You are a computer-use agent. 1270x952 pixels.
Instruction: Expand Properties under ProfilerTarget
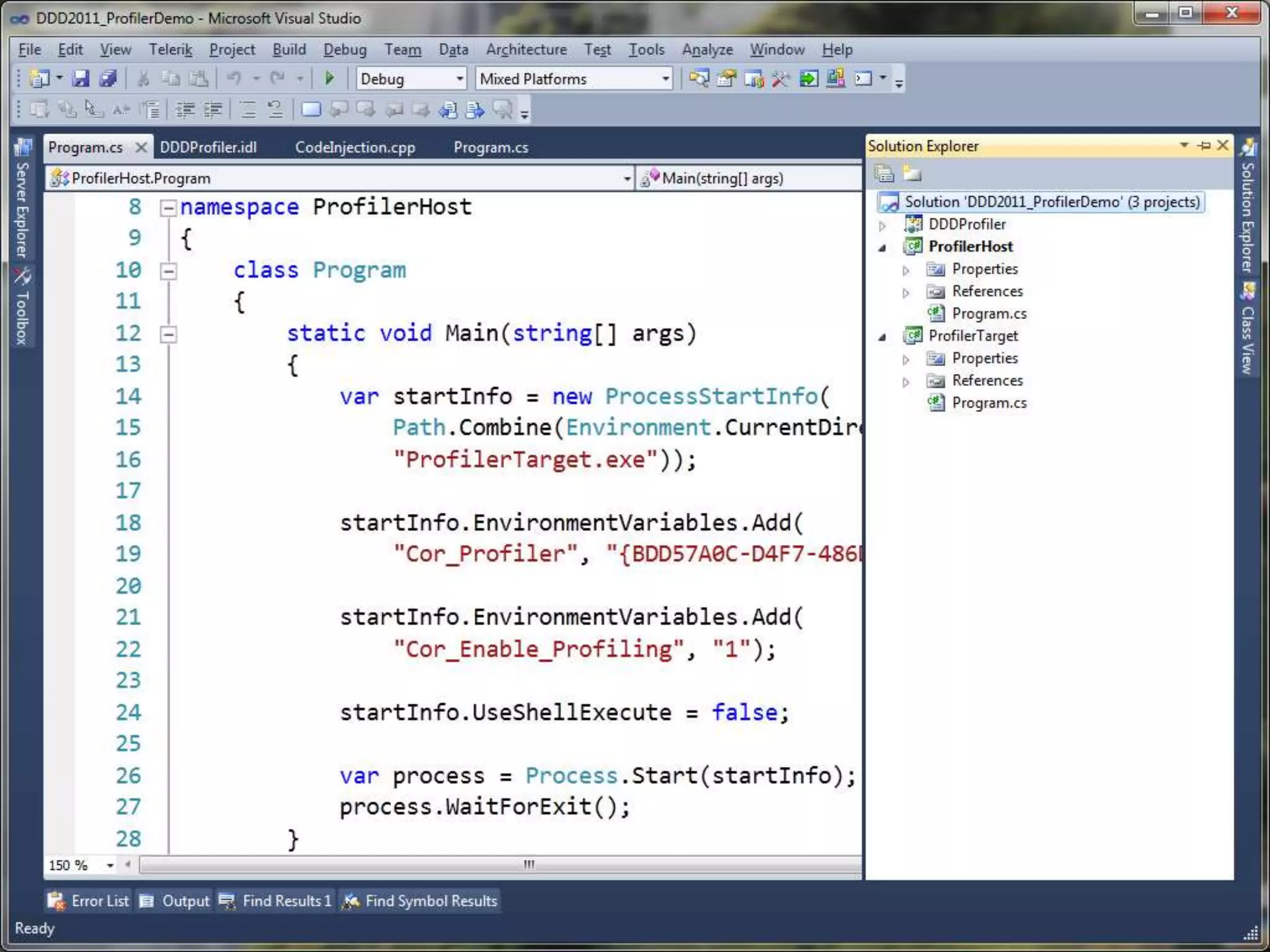pyautogui.click(x=906, y=359)
